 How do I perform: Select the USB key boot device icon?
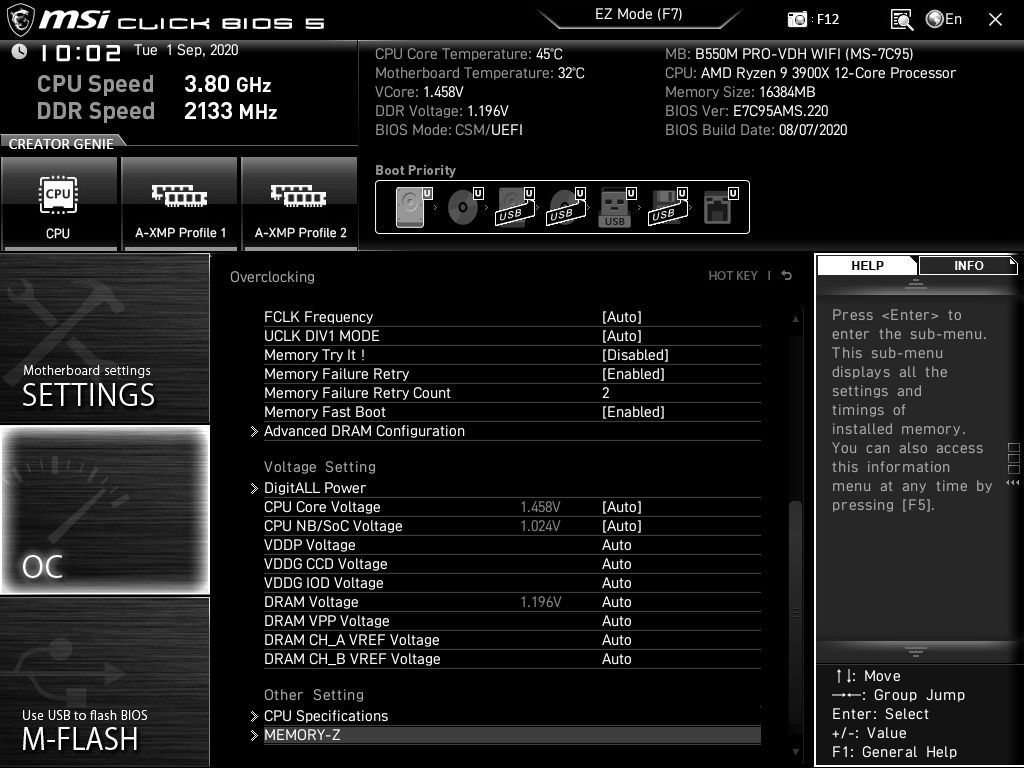(x=616, y=207)
